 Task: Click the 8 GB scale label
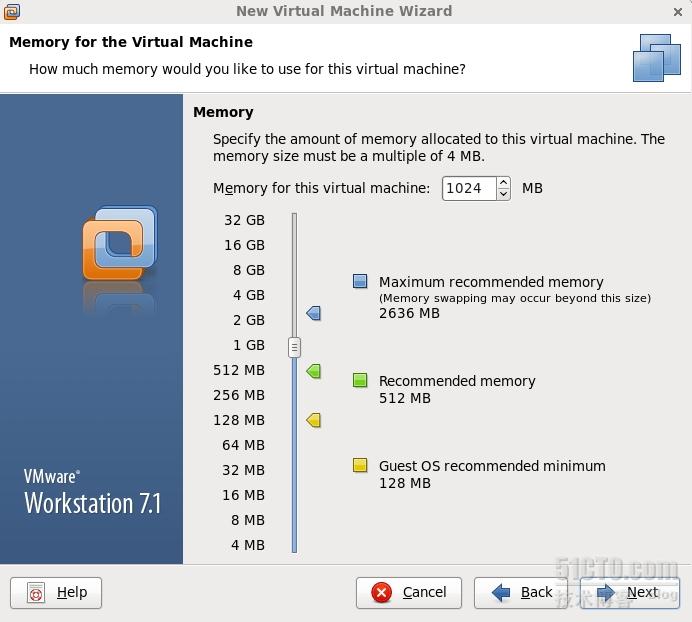(x=249, y=270)
